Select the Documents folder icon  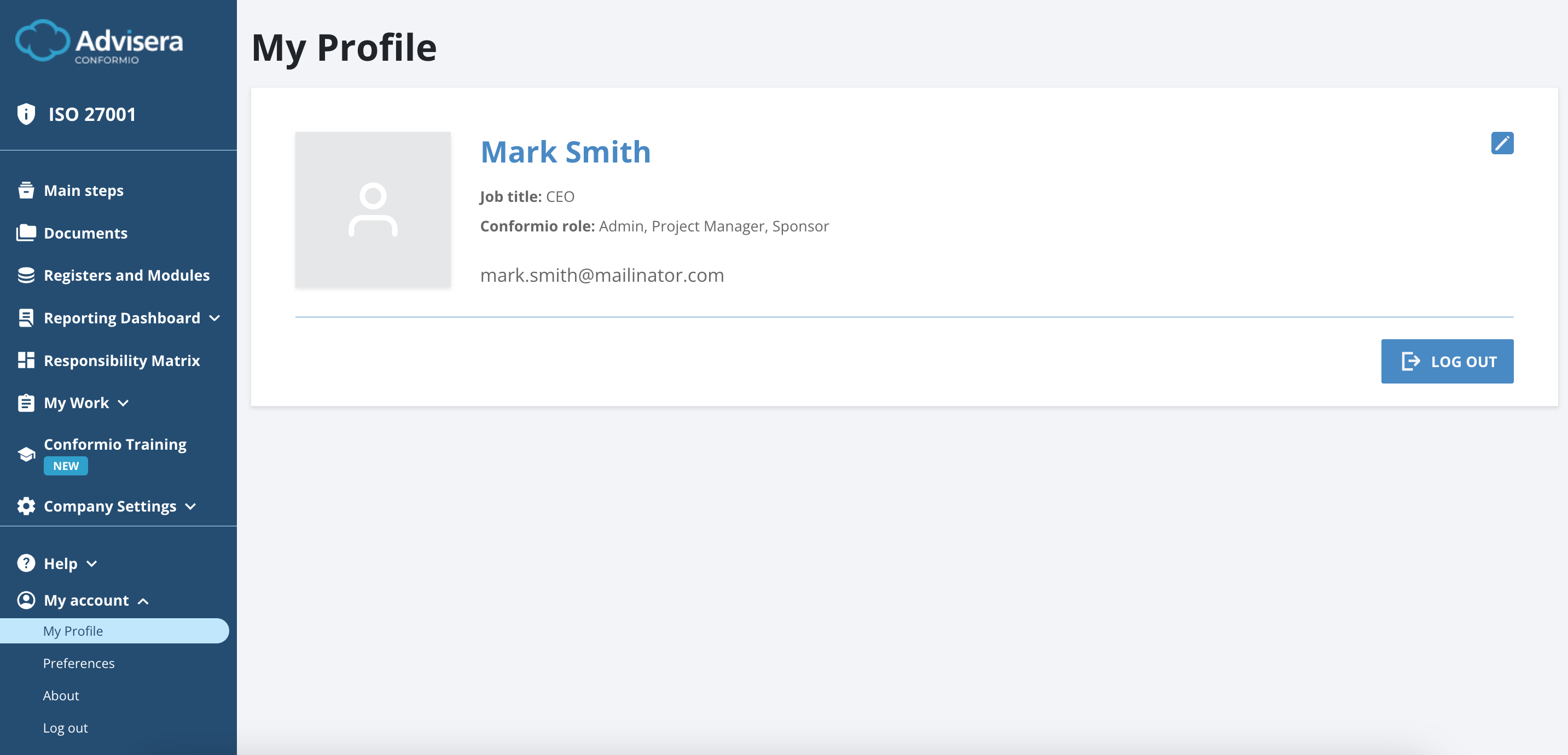26,233
